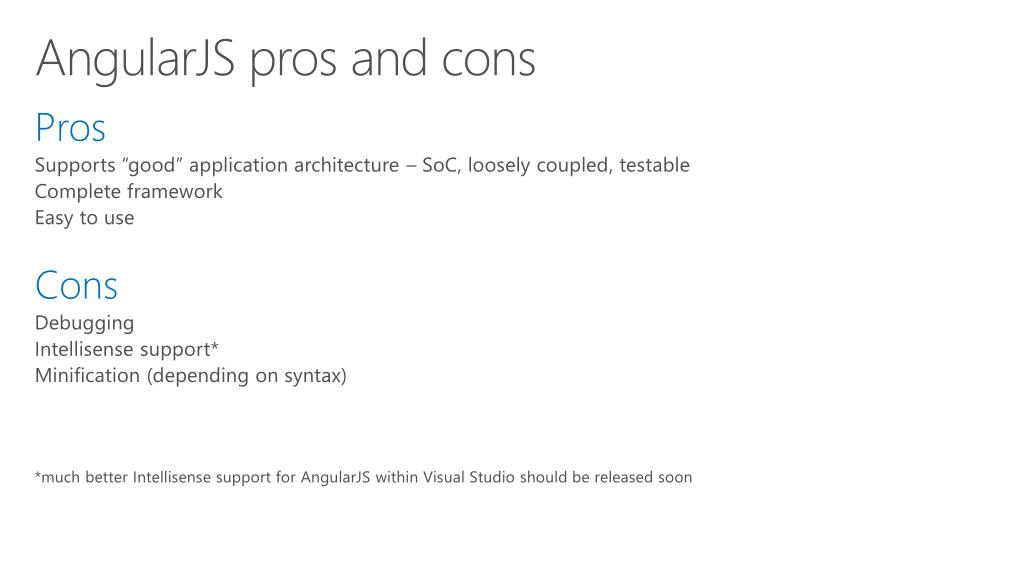Click the quoted word "good"
This screenshot has height=576, width=1024.
[152, 165]
